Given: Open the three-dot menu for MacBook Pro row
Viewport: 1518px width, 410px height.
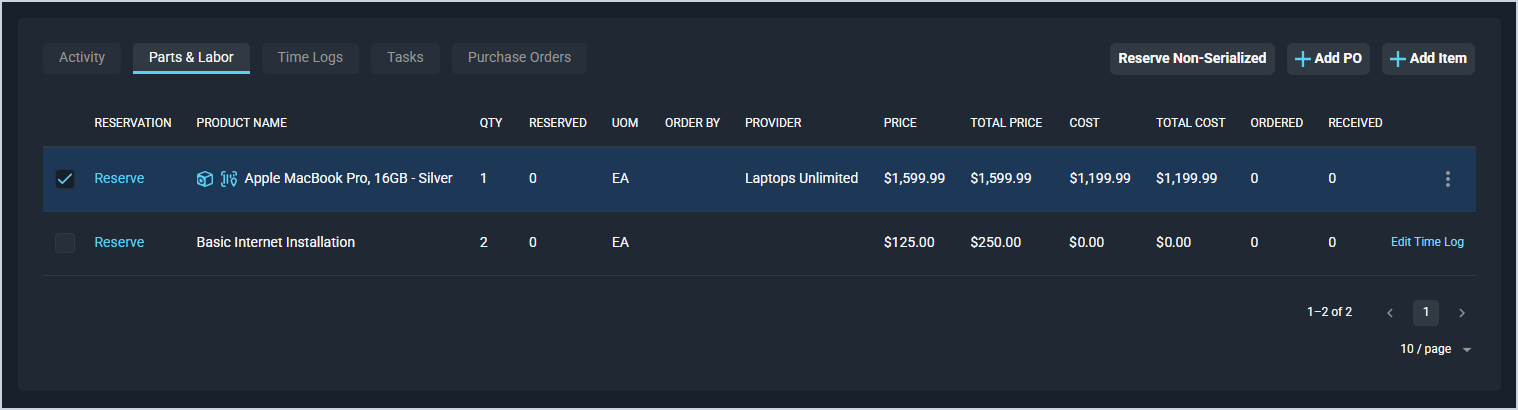Looking at the screenshot, I should [1447, 179].
